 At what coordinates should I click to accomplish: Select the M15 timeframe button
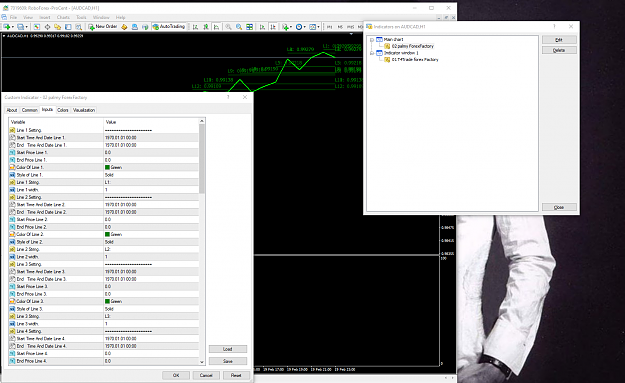[x=350, y=27]
